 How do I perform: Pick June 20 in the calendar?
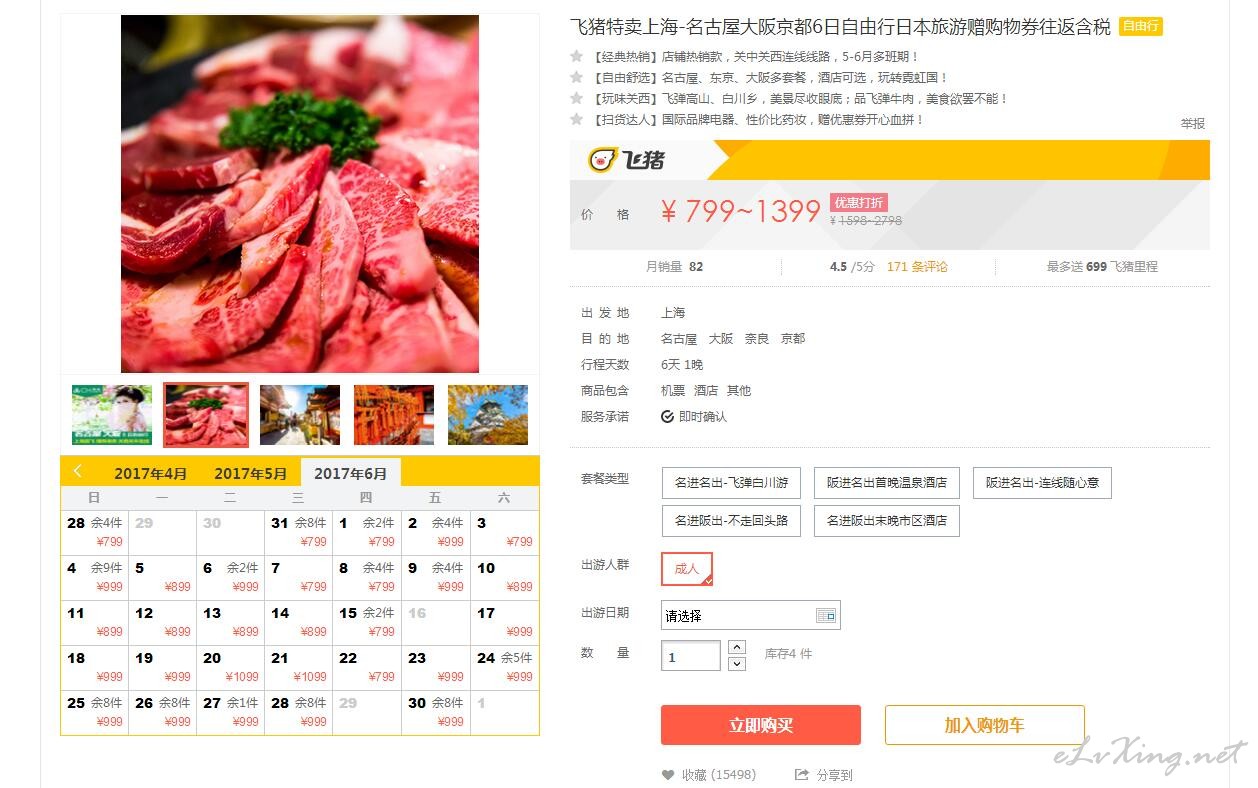point(231,667)
